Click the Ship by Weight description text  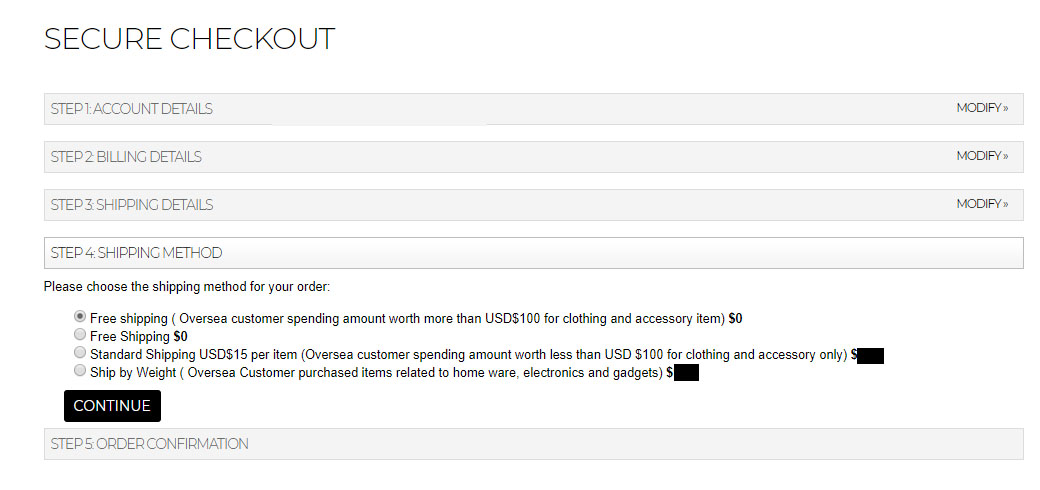click(x=376, y=372)
